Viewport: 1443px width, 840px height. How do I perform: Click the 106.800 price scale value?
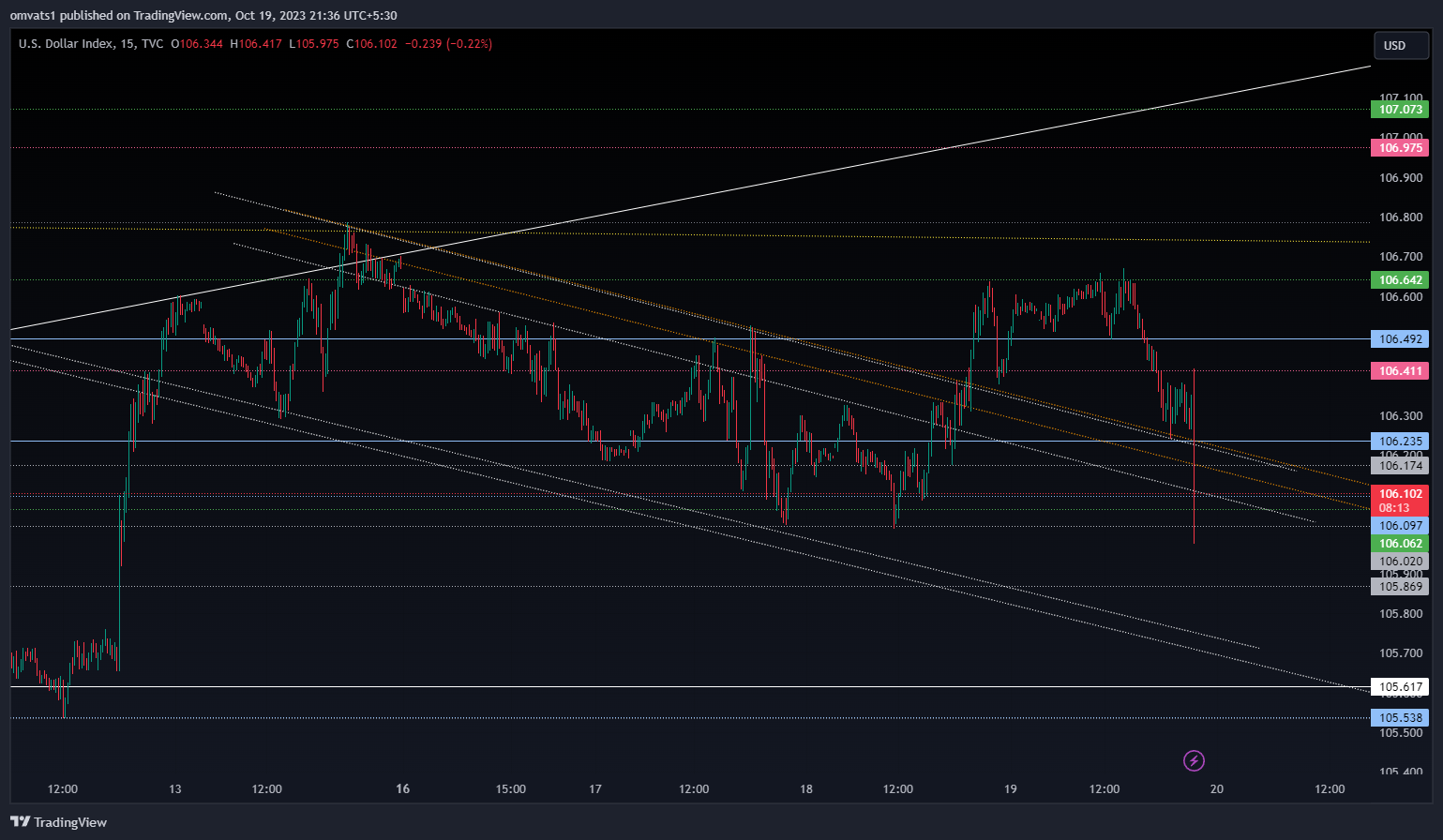tap(1401, 217)
